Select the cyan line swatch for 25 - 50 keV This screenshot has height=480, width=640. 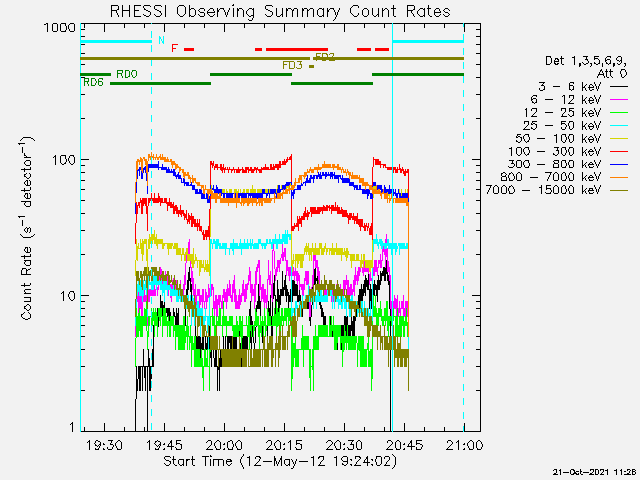pos(618,126)
